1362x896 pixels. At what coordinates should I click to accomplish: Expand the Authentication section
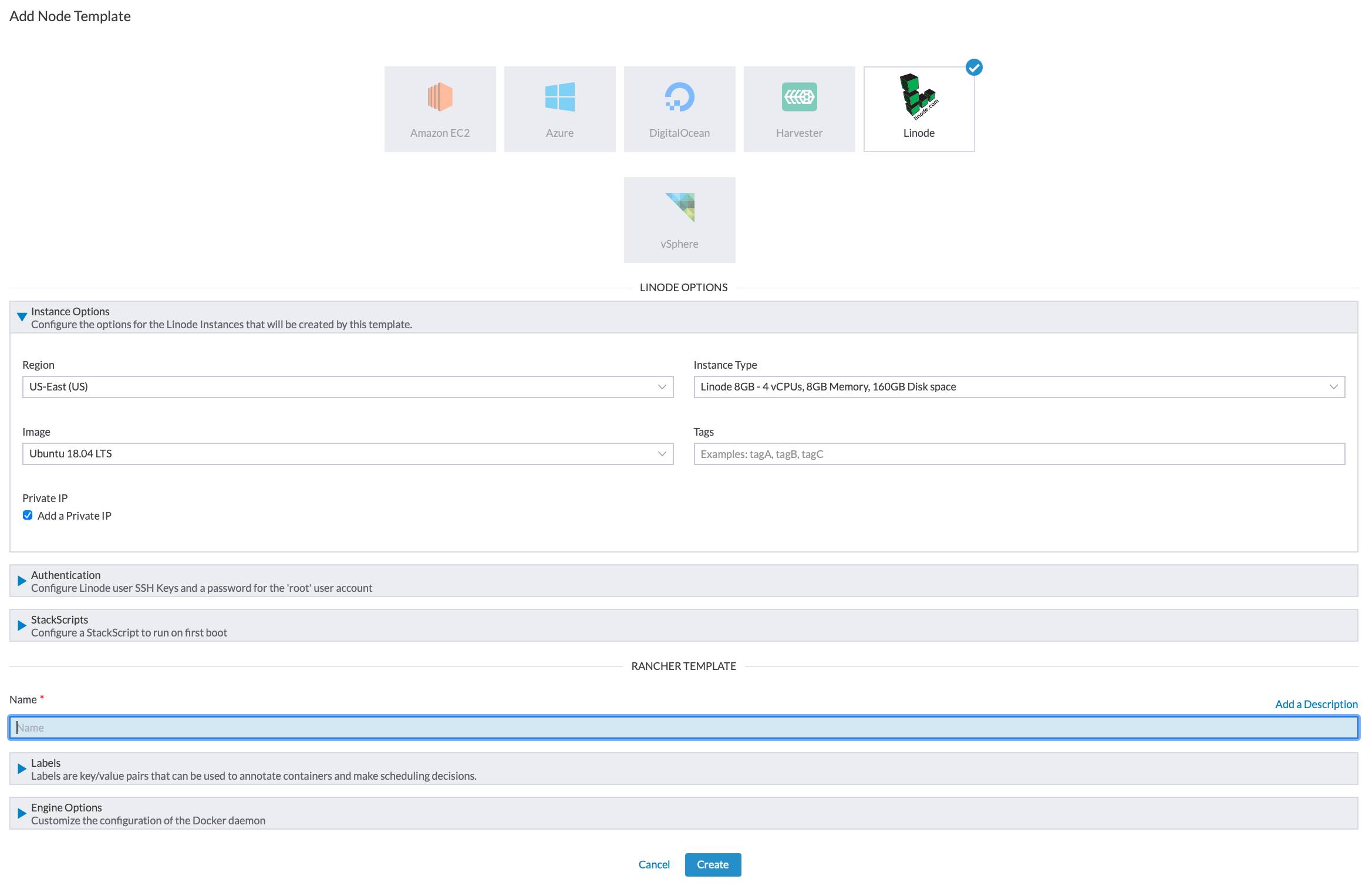click(x=21, y=581)
